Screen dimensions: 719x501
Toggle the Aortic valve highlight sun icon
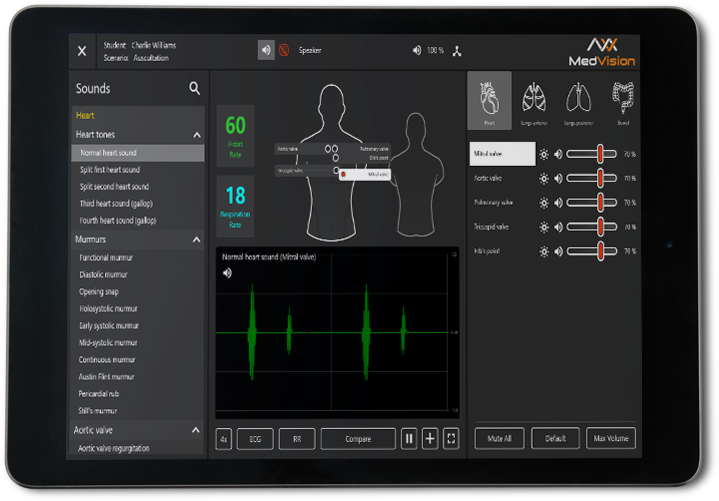click(544, 178)
